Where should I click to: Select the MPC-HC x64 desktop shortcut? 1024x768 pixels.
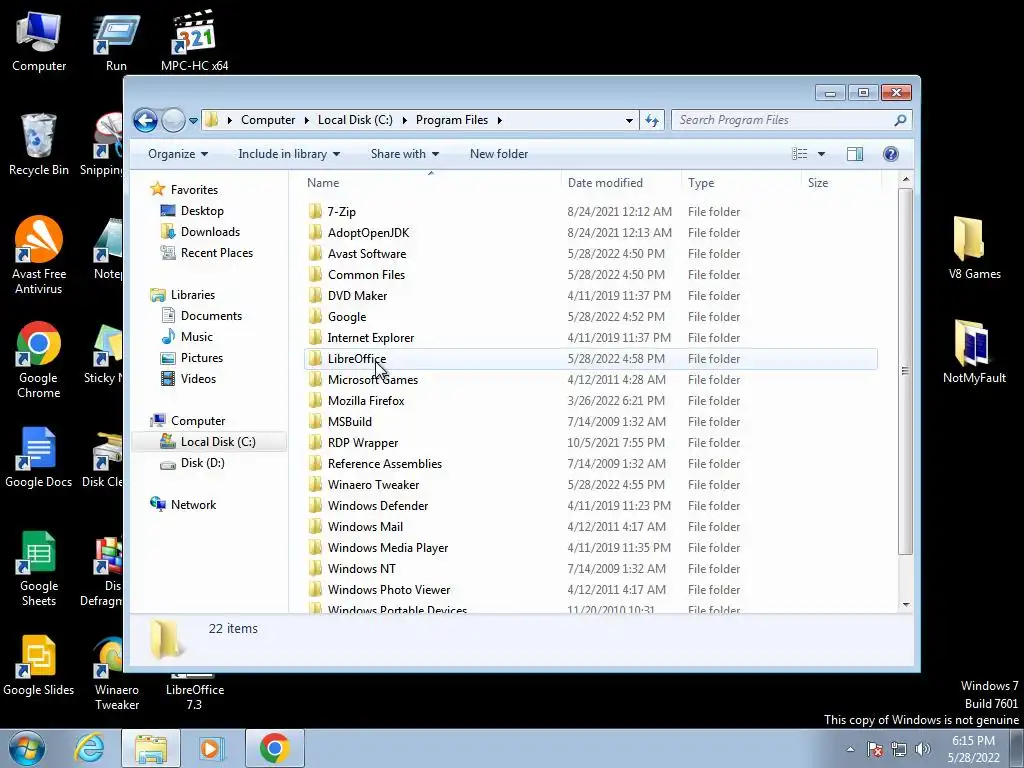point(195,42)
